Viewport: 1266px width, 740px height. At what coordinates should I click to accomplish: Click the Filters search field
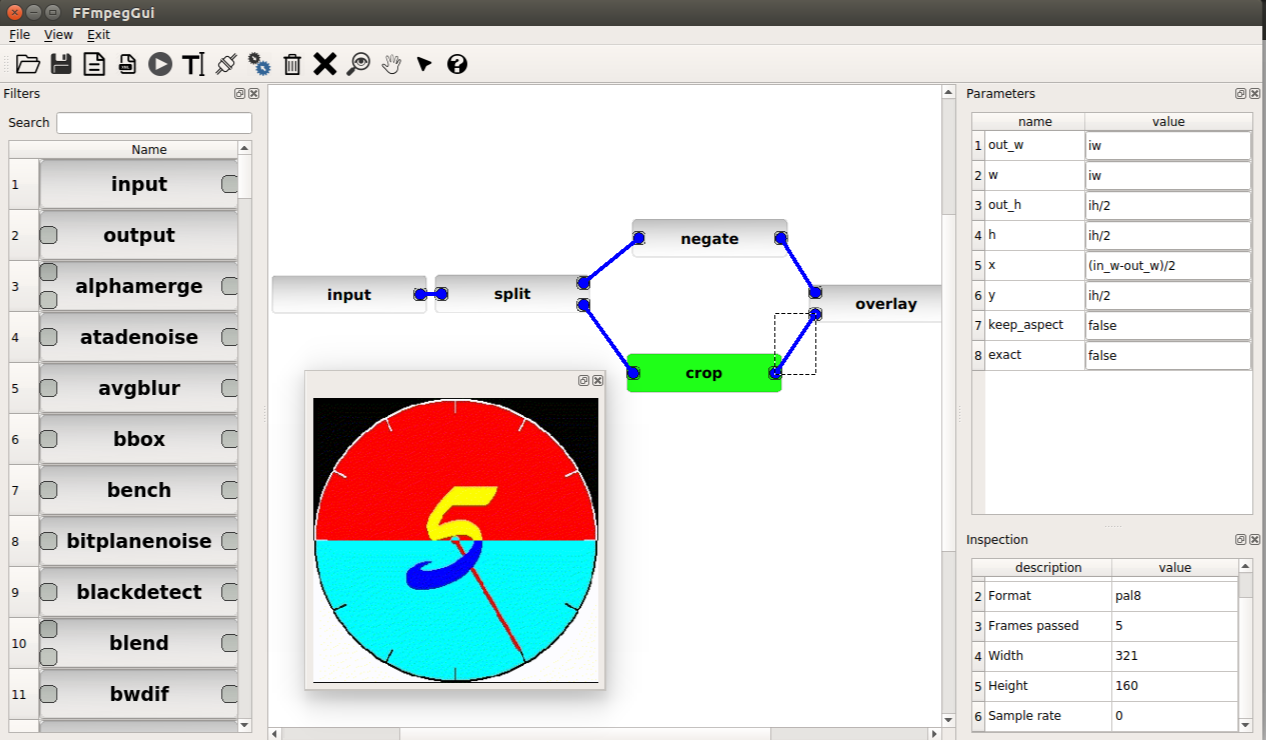pos(154,122)
